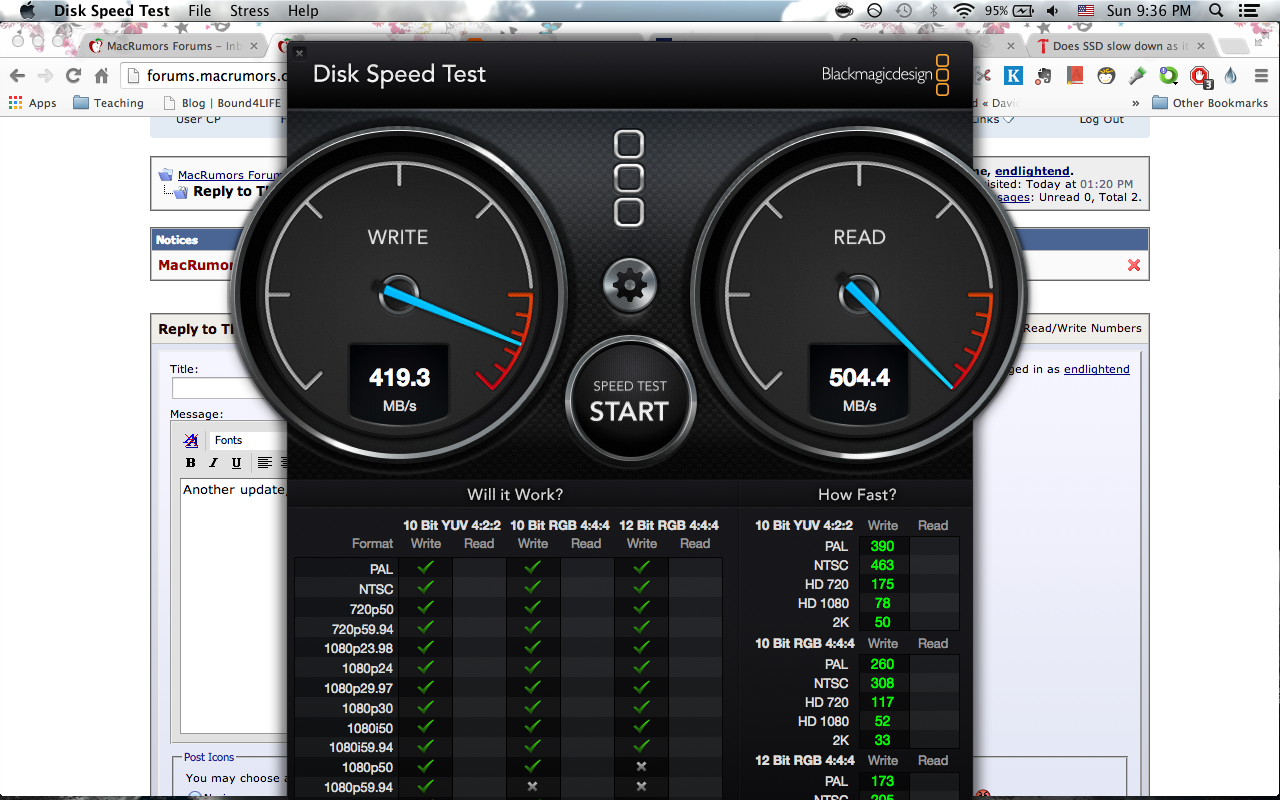Open the US flag input source menu
This screenshot has width=1280, height=800.
click(1086, 11)
